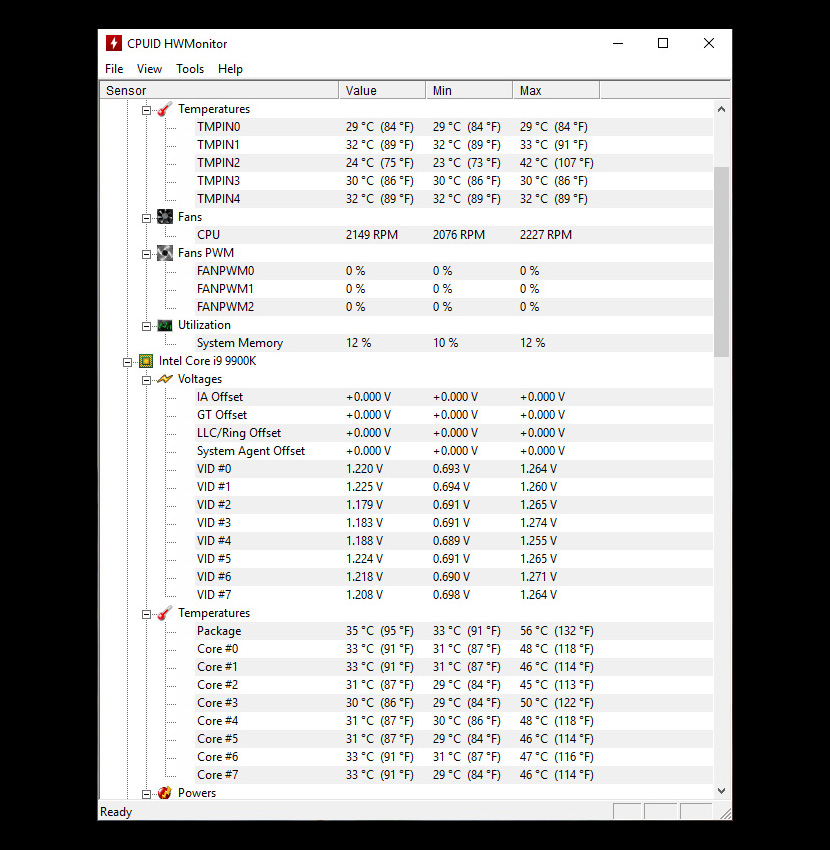Click the scrollbar down arrow
Screen dimensions: 830x850
[x=721, y=791]
